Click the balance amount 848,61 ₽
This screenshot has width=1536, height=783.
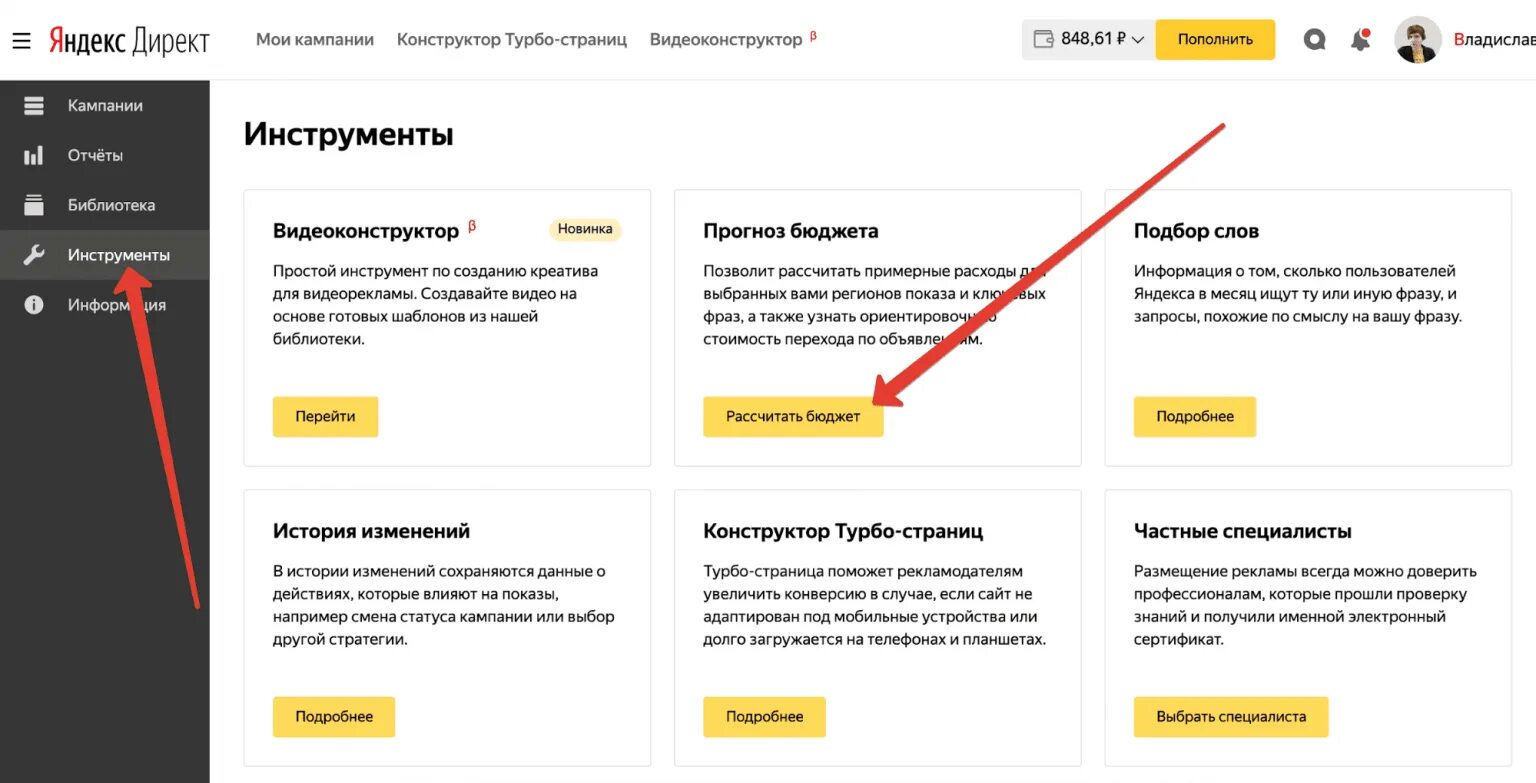tap(1094, 40)
